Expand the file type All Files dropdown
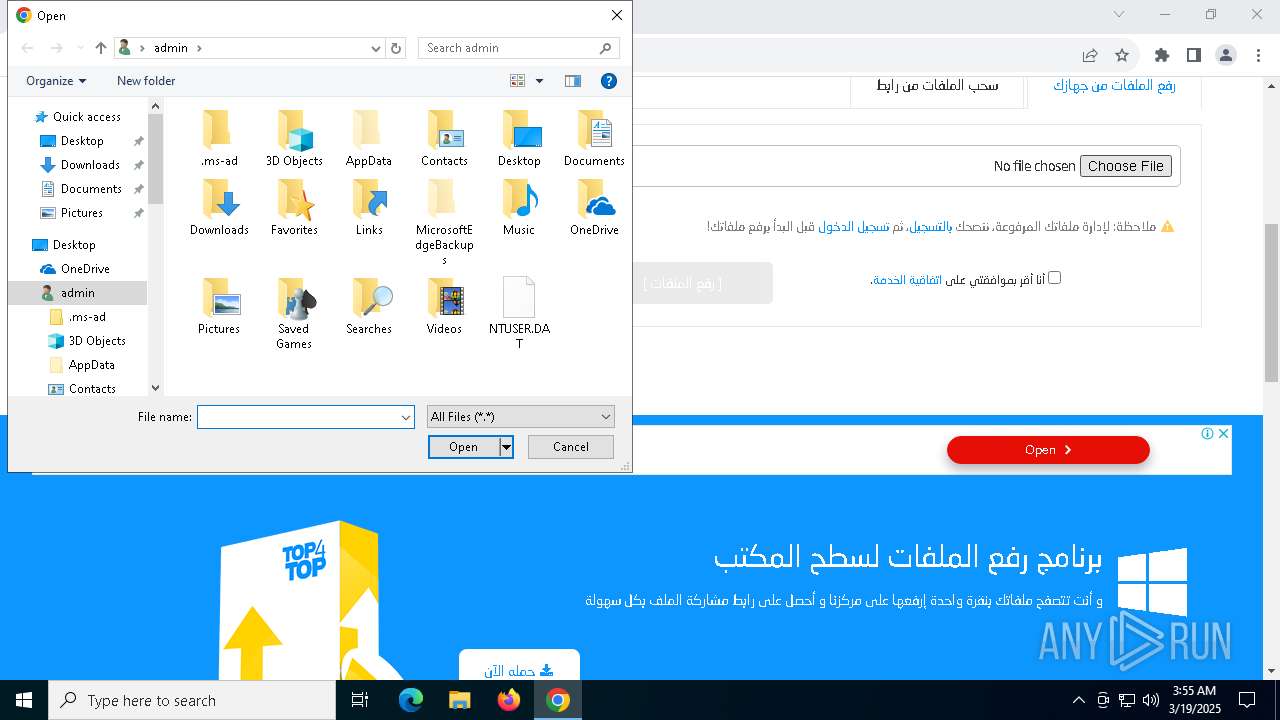Viewport: 1280px width, 720px height. (606, 417)
